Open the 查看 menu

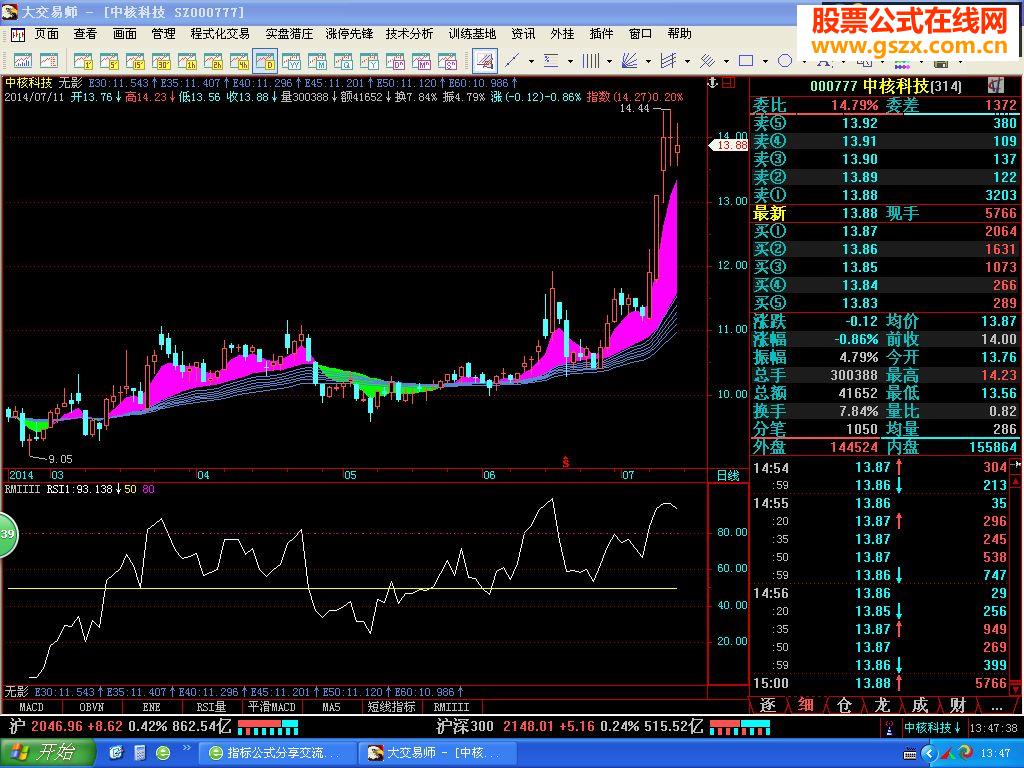(x=85, y=33)
